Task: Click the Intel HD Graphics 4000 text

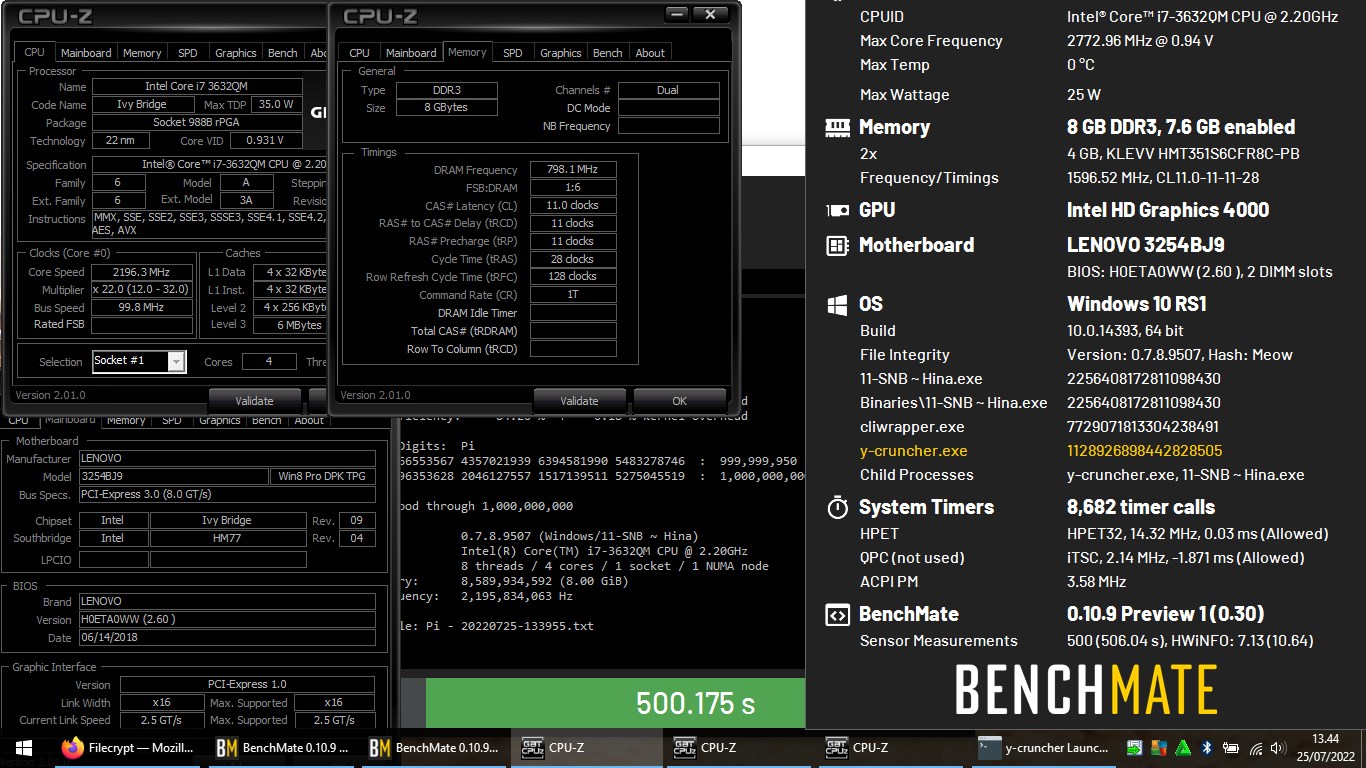Action: [x=1168, y=210]
